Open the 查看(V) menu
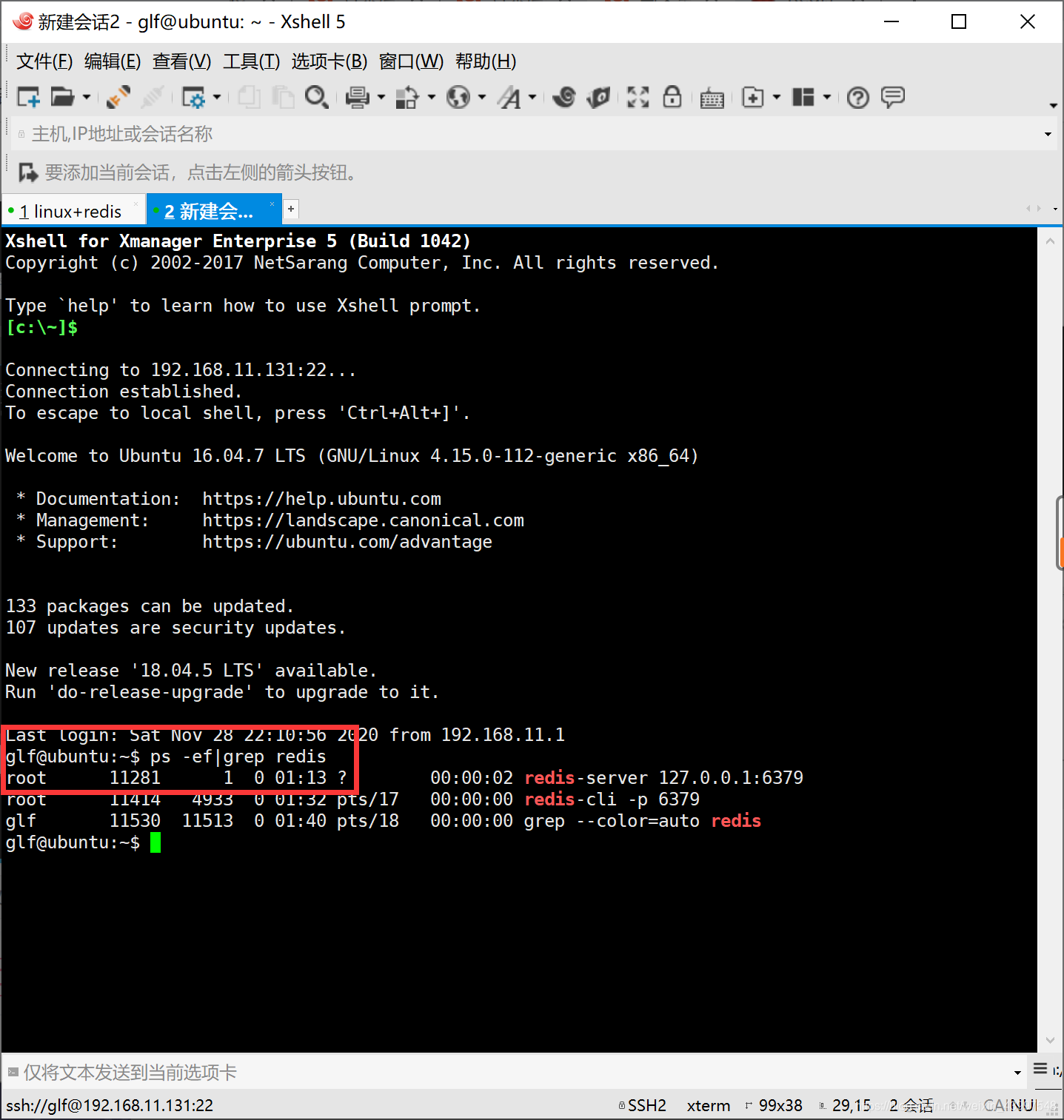This screenshot has height=1120, width=1064. [182, 61]
